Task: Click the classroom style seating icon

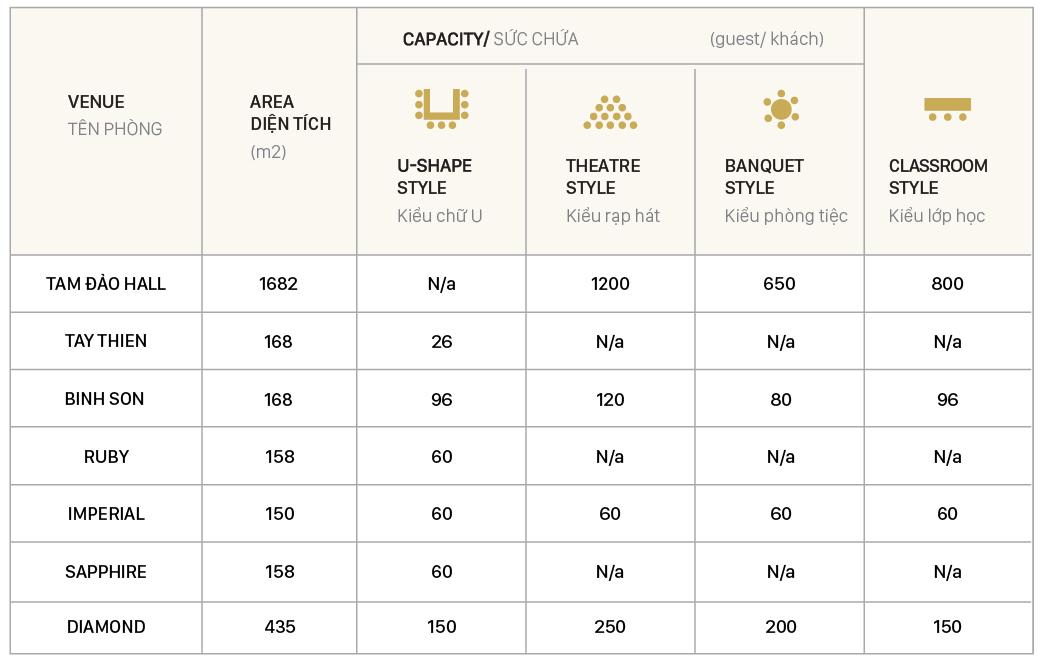Action: click(x=947, y=109)
